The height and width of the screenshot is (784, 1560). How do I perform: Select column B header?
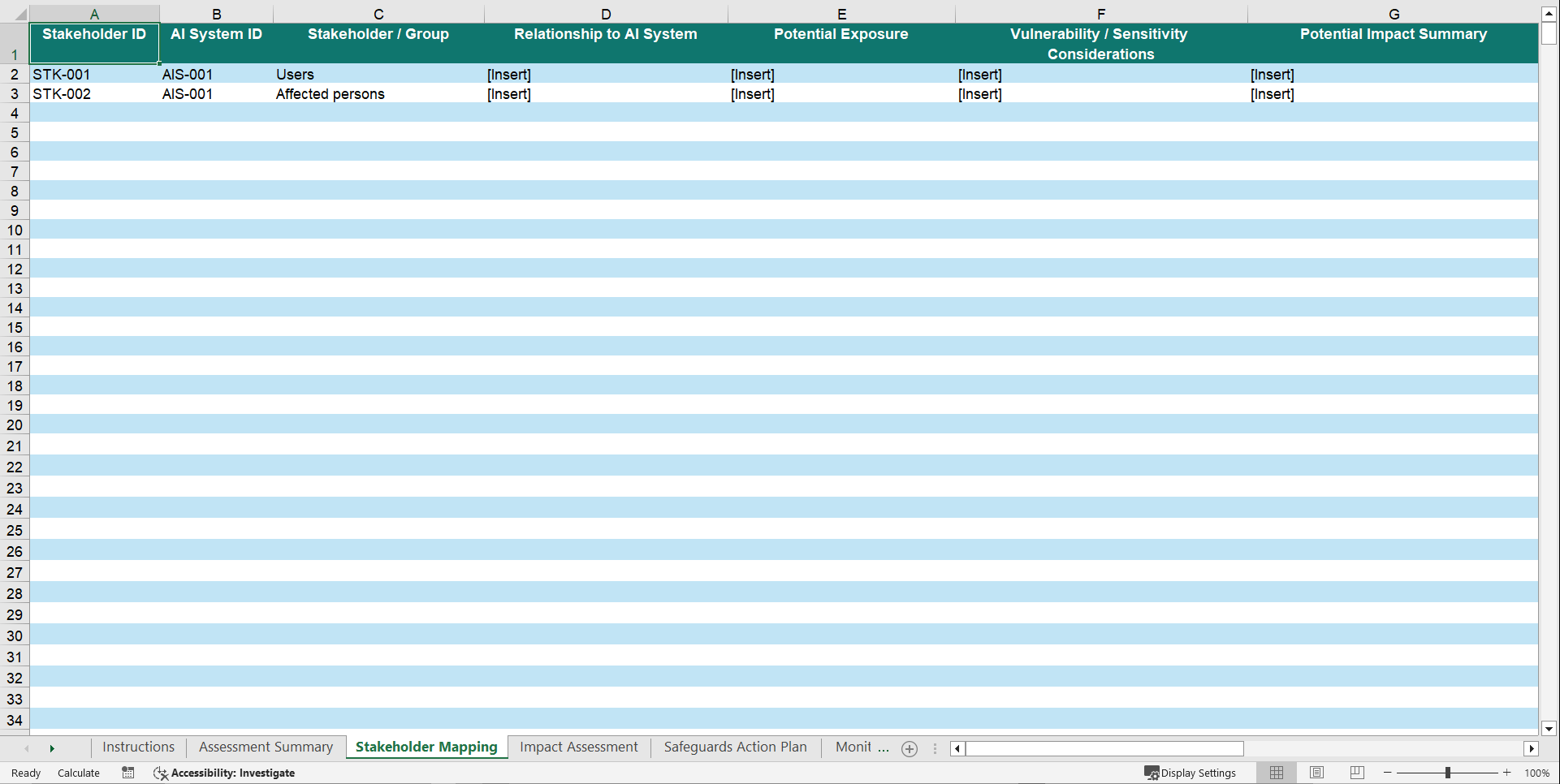click(x=216, y=14)
